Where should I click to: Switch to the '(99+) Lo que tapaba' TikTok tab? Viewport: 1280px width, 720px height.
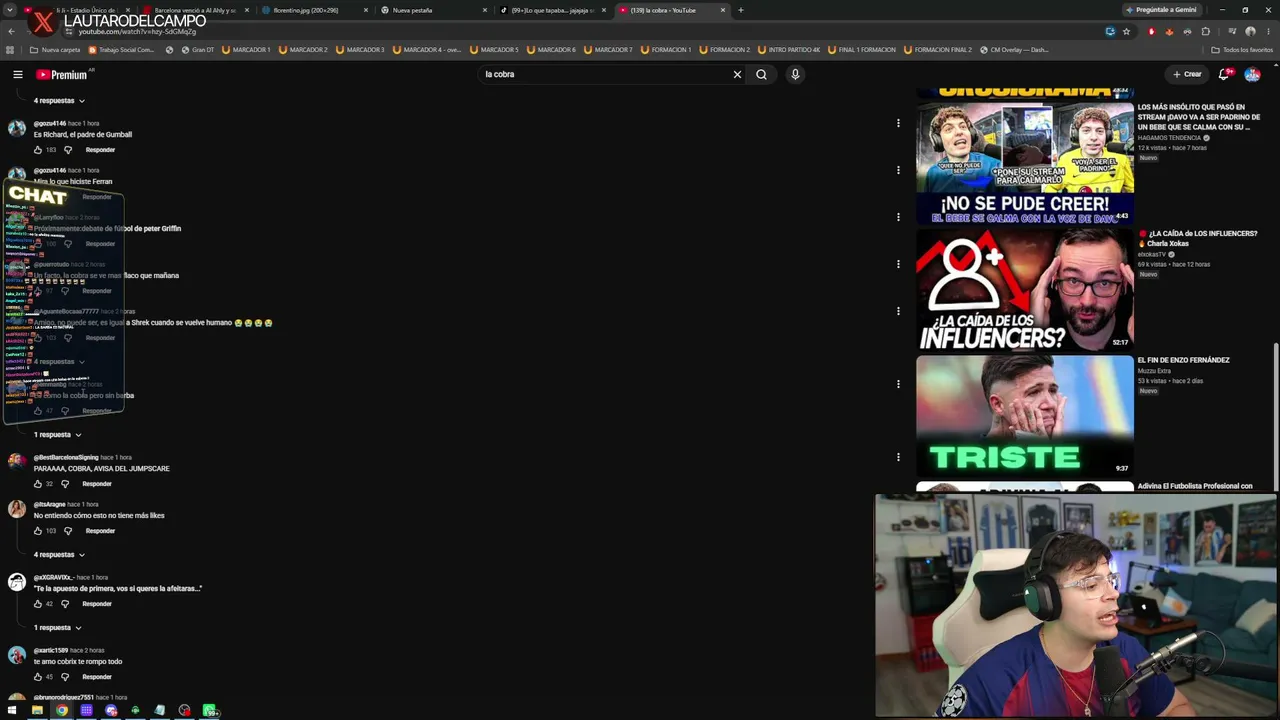coord(552,10)
